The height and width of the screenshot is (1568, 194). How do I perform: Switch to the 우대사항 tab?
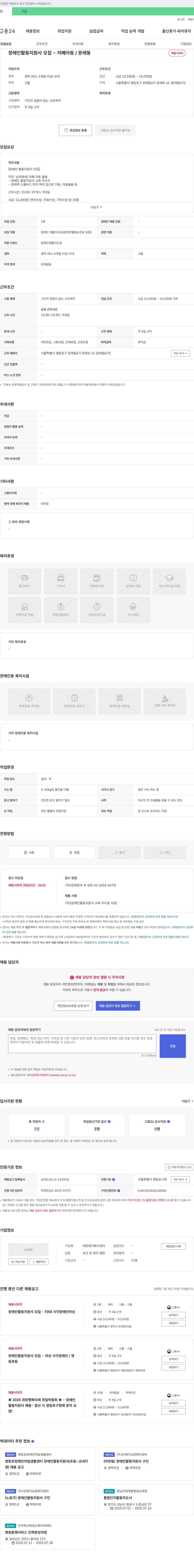point(78,44)
